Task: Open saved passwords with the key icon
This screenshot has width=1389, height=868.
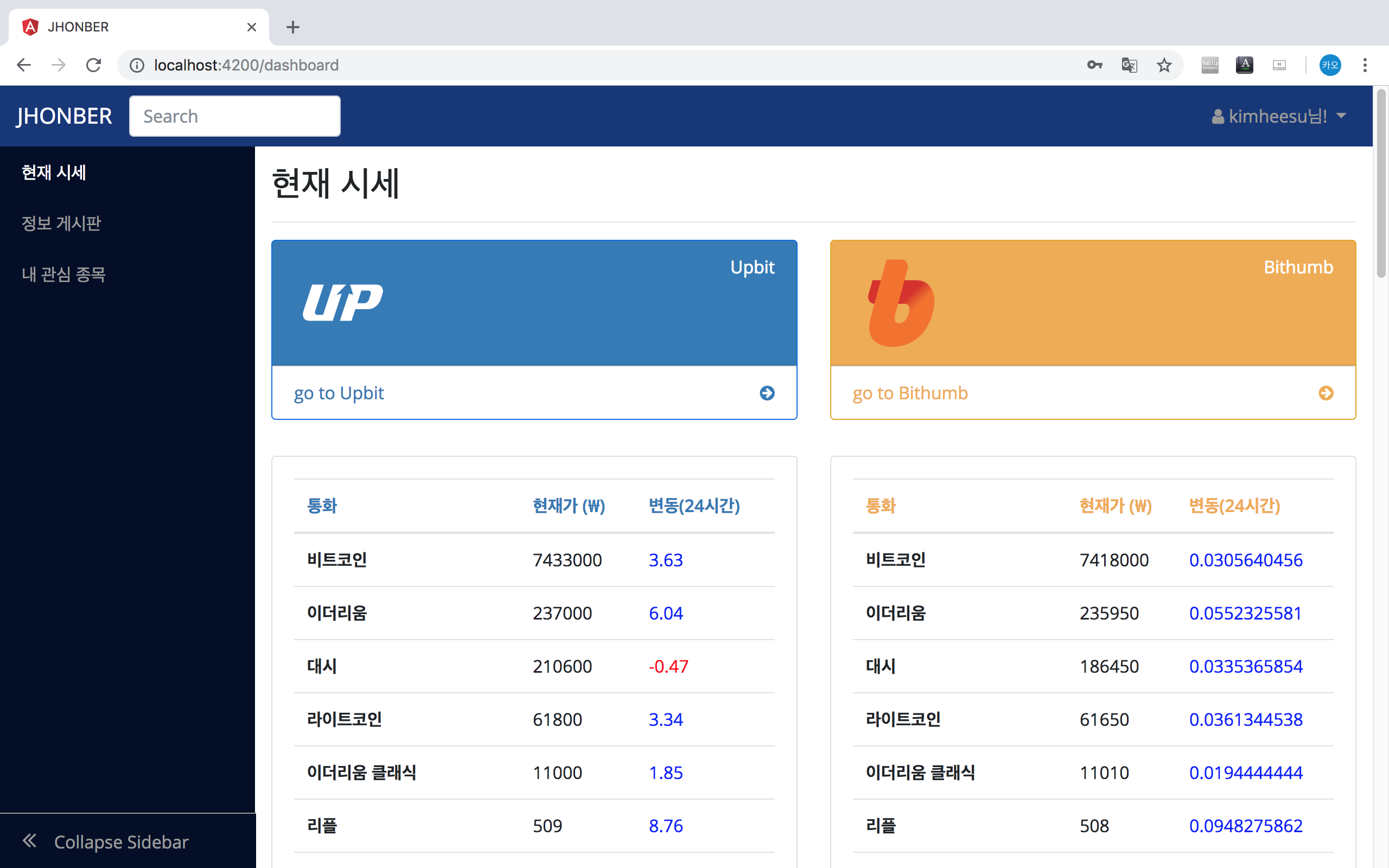Action: pos(1094,65)
